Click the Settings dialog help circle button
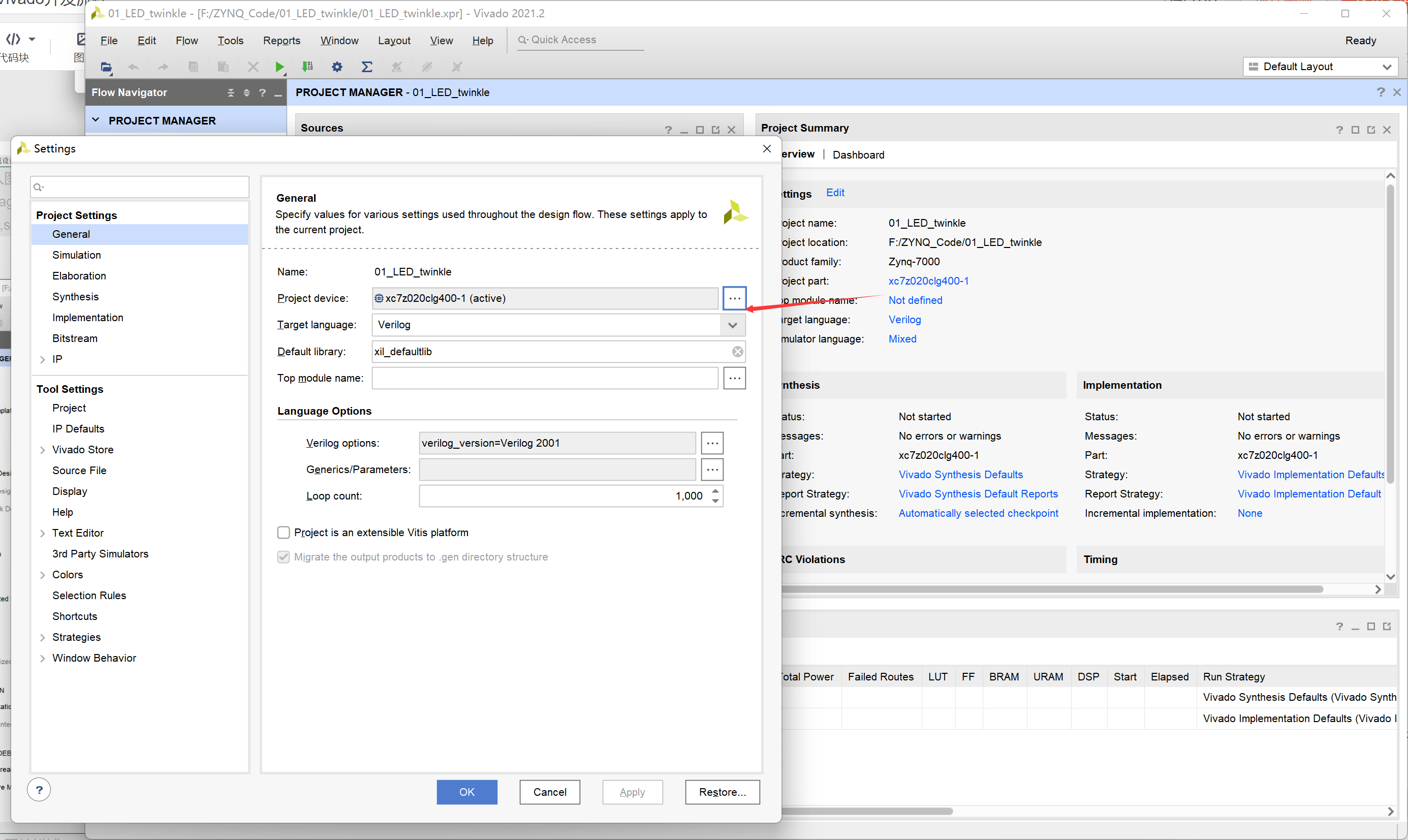Image resolution: width=1408 pixels, height=840 pixels. coord(39,790)
